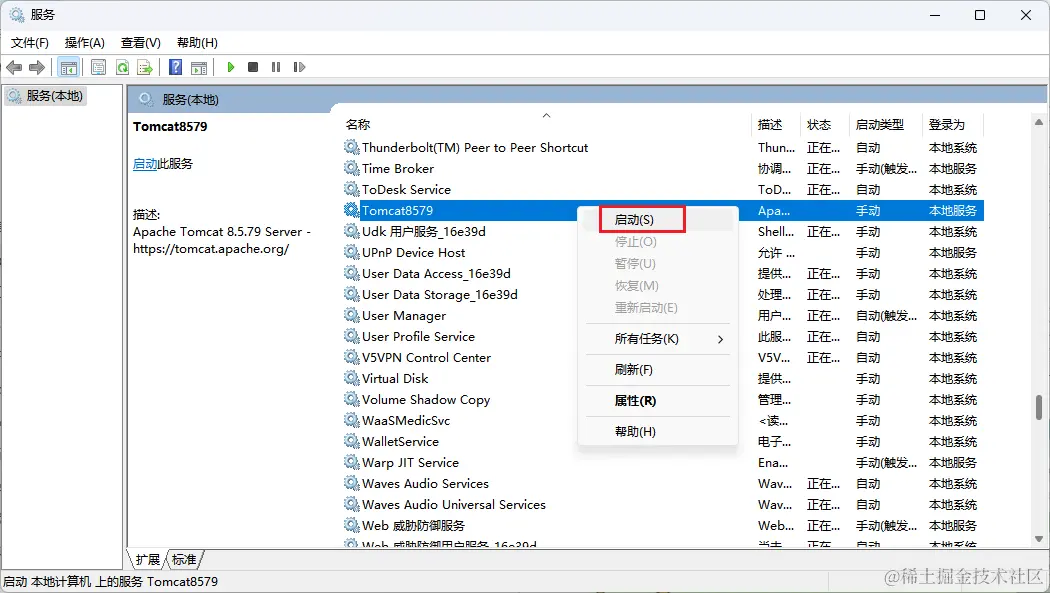The height and width of the screenshot is (593, 1050).
Task: Click the green Start Service play icon
Action: tap(230, 67)
